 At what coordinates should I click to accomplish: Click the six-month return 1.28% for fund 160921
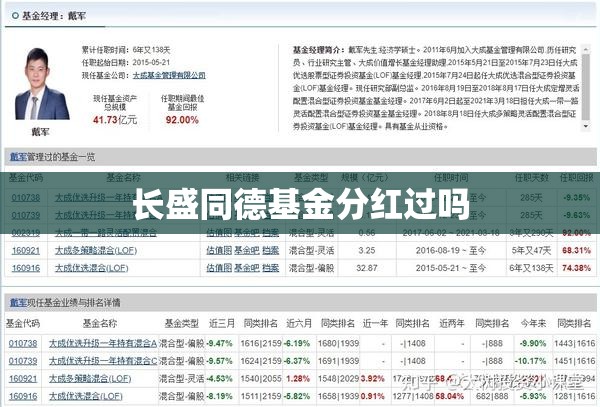pos(298,379)
